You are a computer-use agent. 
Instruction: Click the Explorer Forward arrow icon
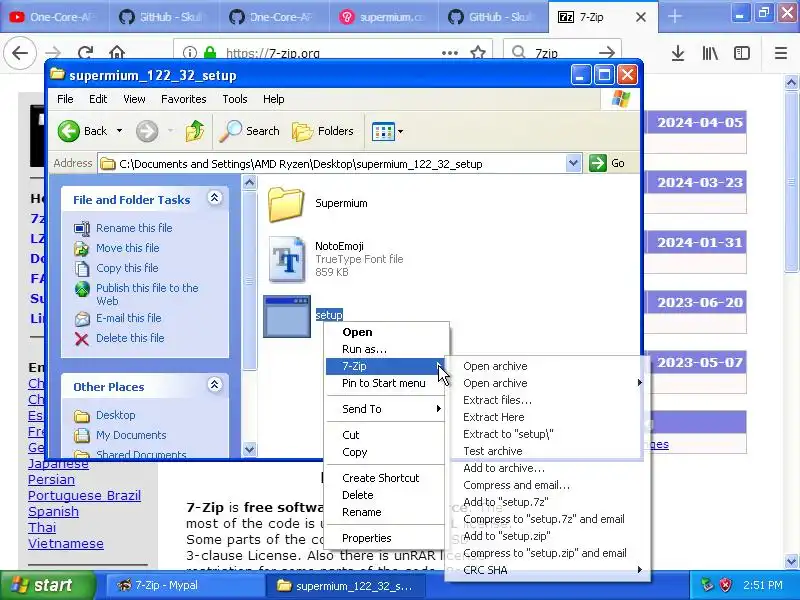(x=147, y=131)
